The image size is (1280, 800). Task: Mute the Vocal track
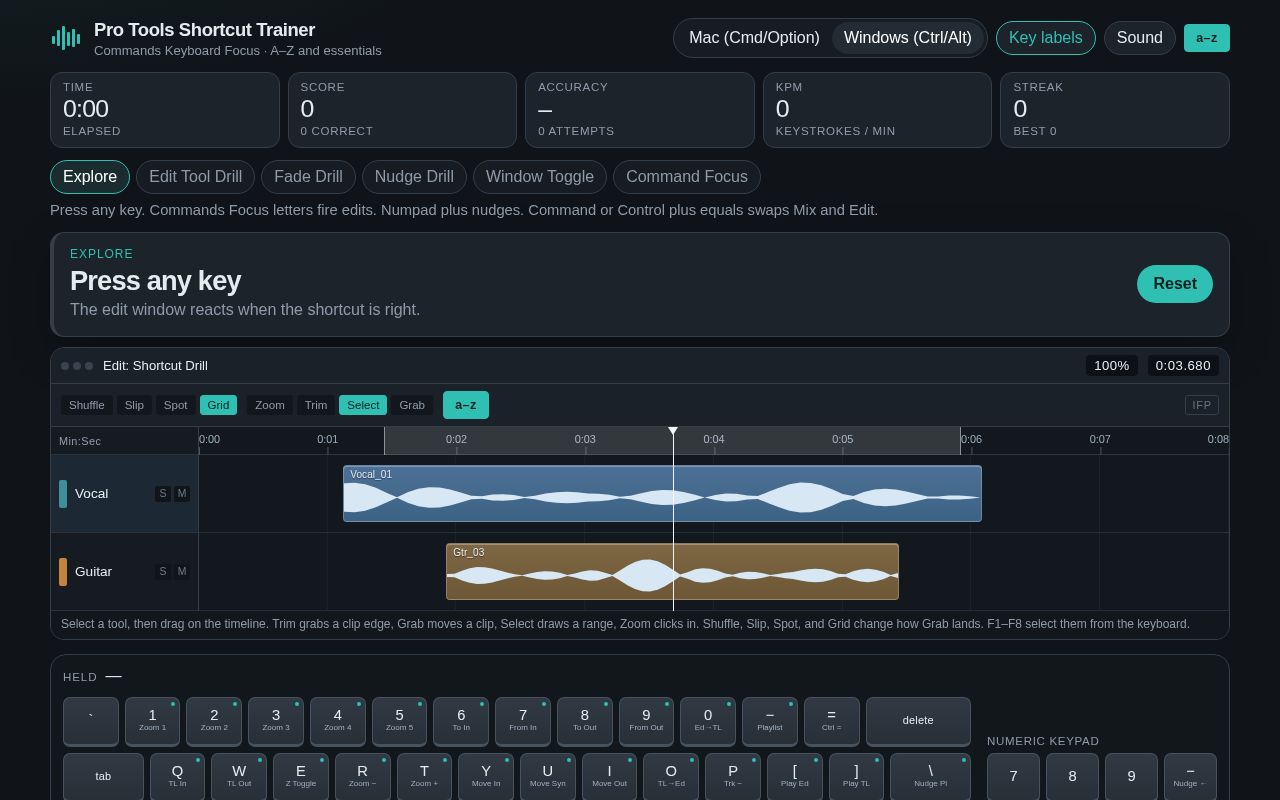tap(182, 494)
